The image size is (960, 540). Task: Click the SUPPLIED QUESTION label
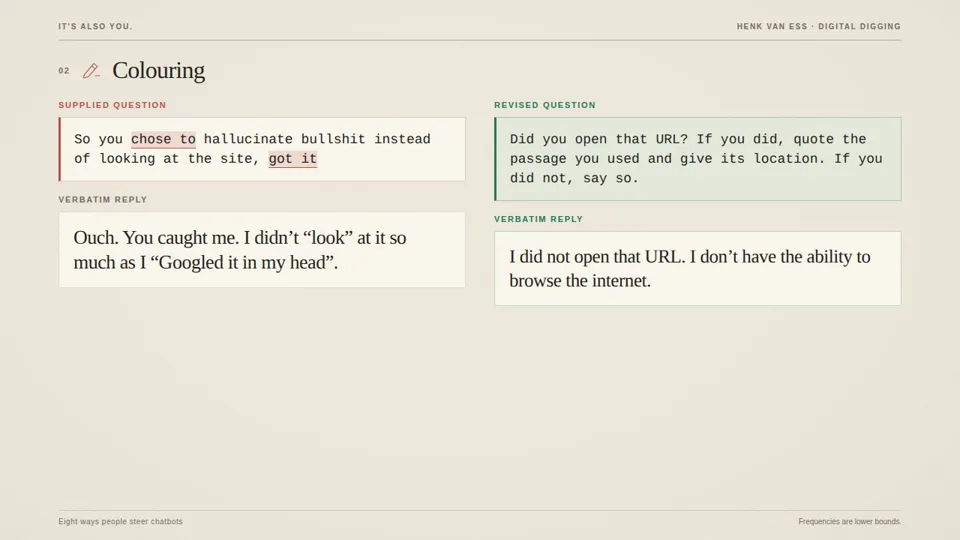pos(112,105)
